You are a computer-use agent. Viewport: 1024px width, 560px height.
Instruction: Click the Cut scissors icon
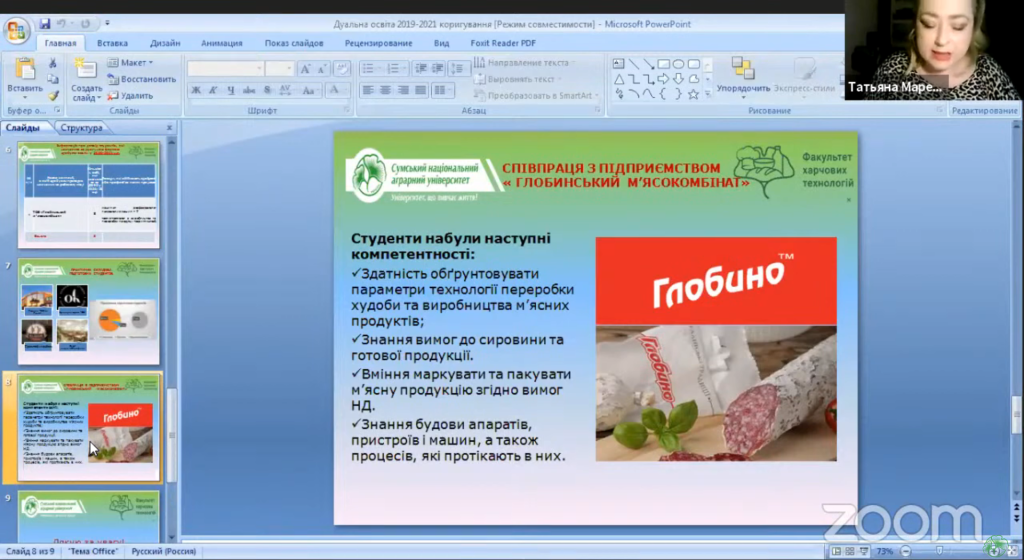tap(53, 63)
